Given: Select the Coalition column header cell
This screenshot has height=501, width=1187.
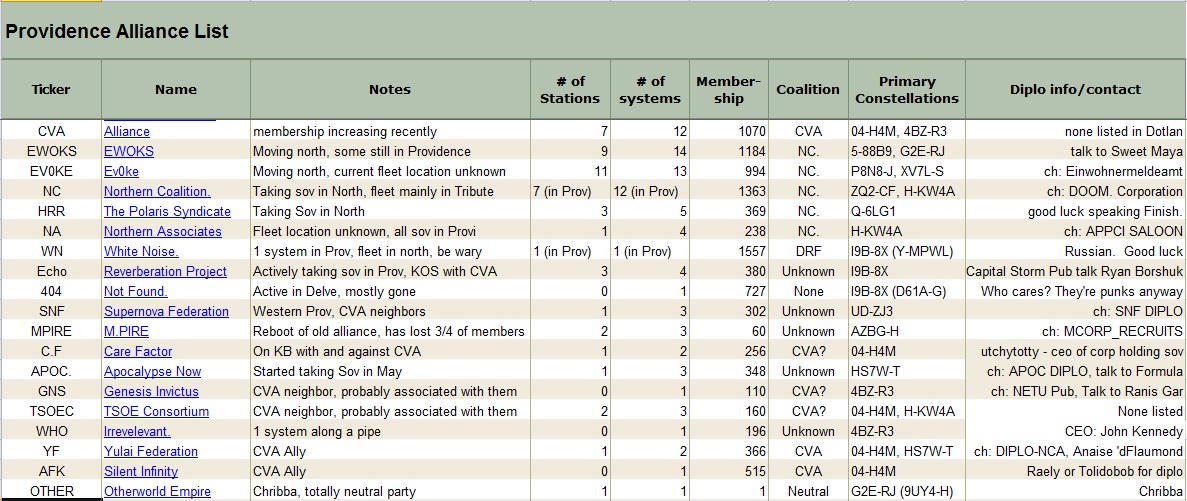Looking at the screenshot, I should [808, 89].
